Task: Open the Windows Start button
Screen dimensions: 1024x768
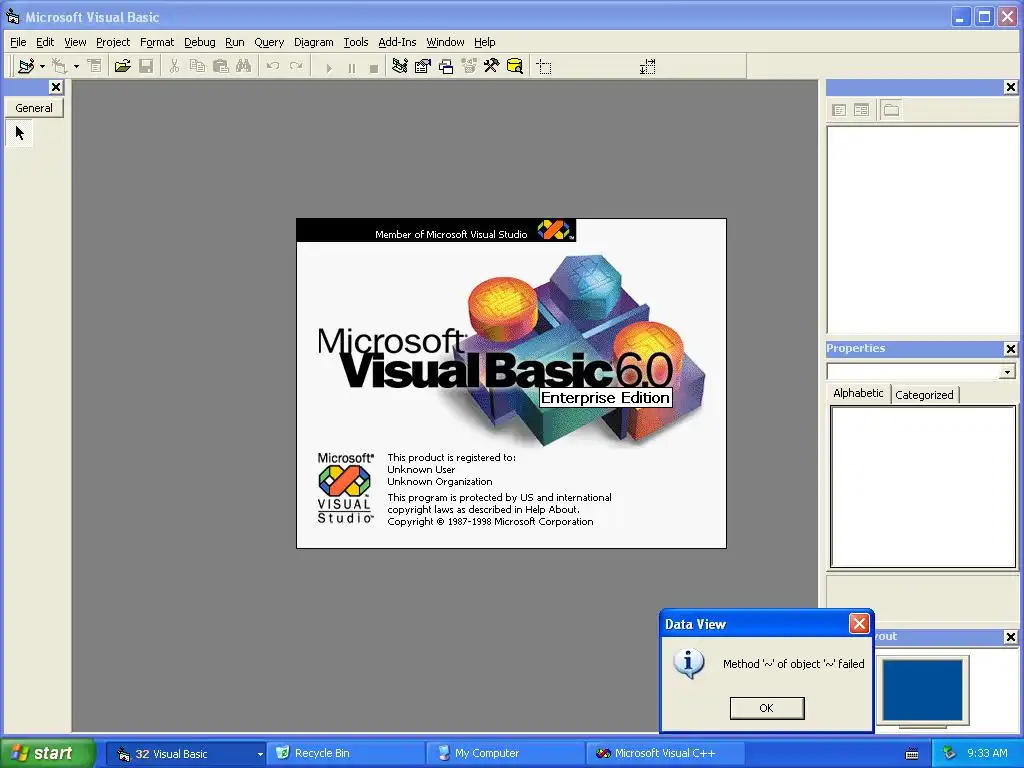Action: tap(46, 753)
